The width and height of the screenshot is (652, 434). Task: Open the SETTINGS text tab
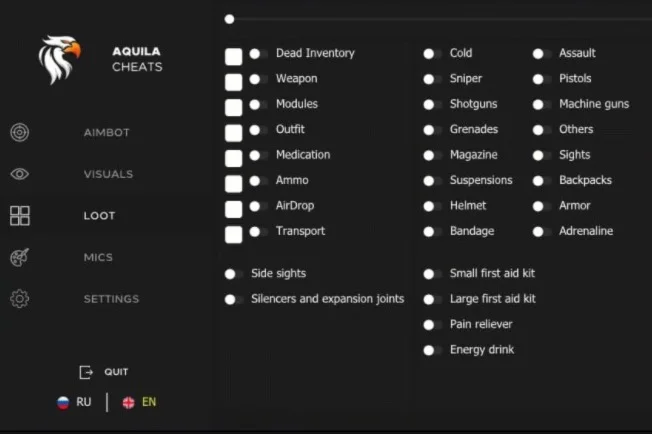(x=111, y=299)
